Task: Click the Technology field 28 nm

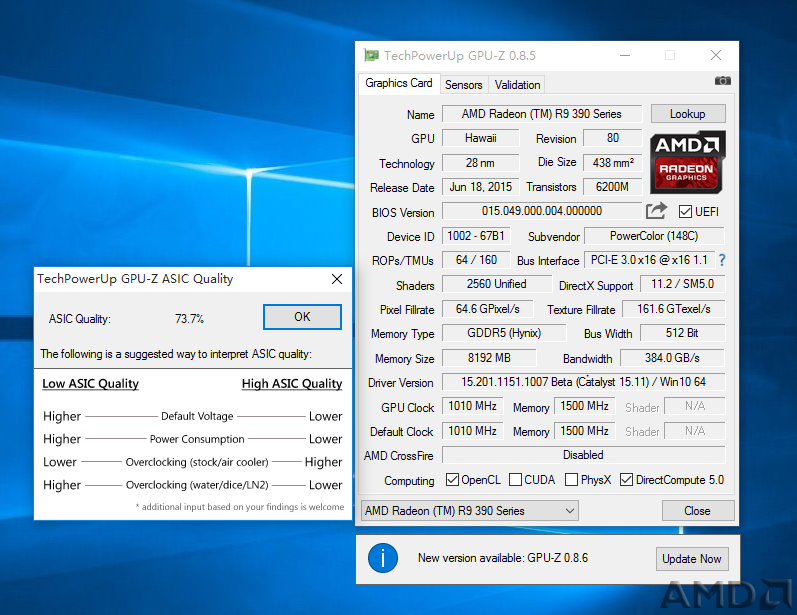Action: [x=481, y=163]
